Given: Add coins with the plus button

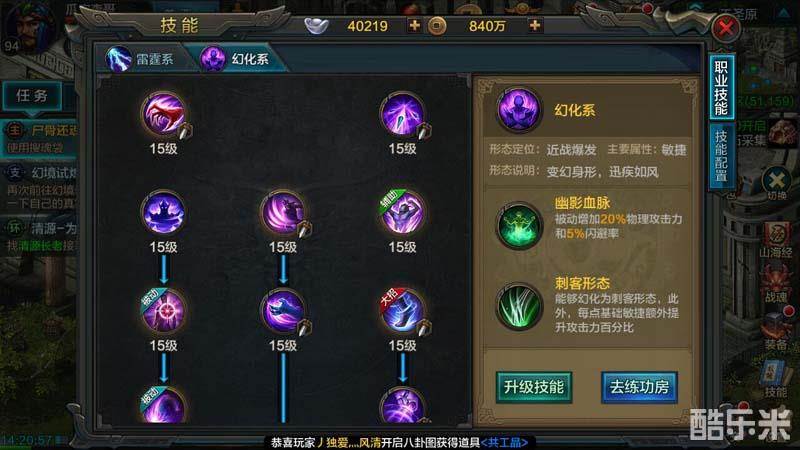Looking at the screenshot, I should pyautogui.click(x=535, y=25).
